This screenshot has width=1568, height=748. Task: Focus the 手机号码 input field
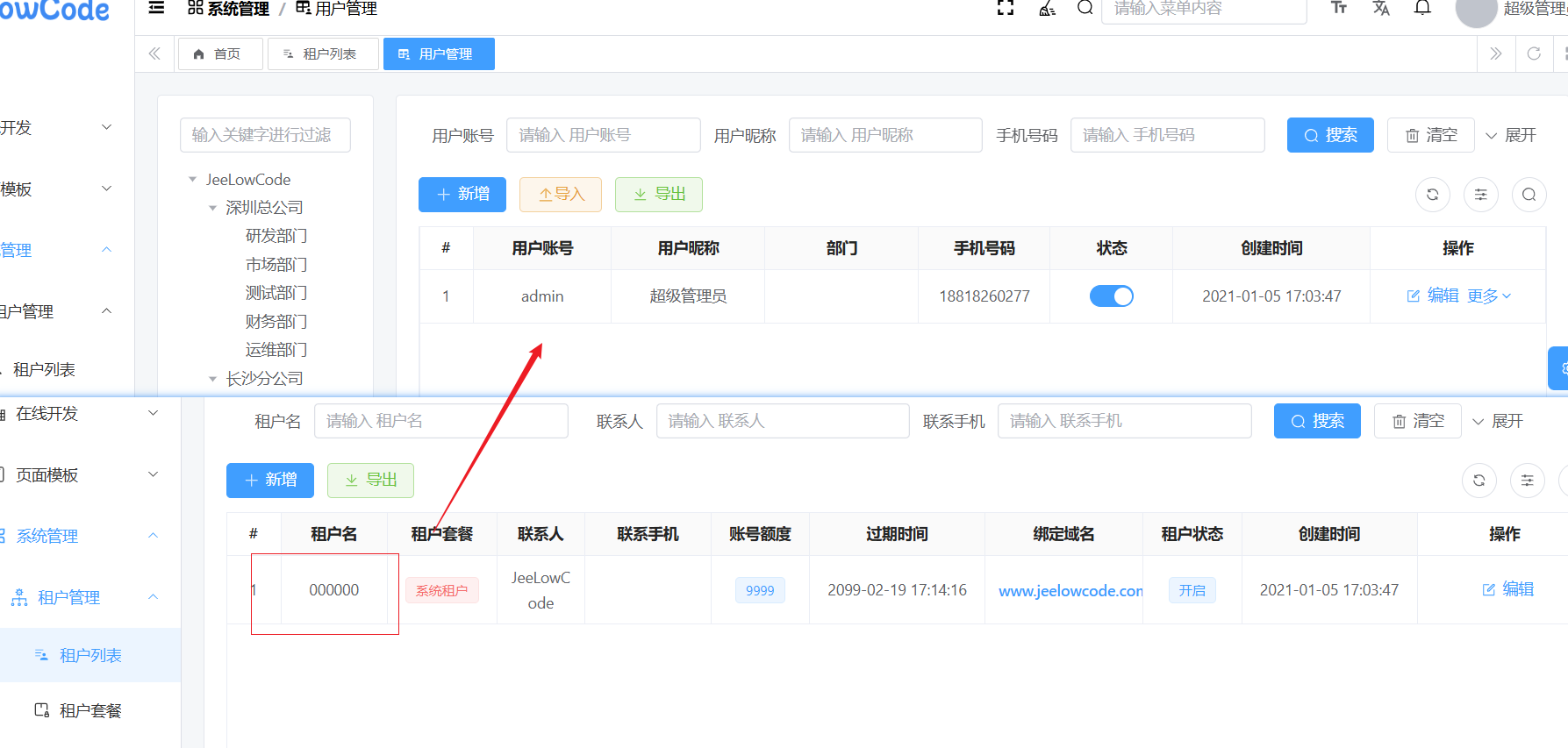pyautogui.click(x=1168, y=135)
